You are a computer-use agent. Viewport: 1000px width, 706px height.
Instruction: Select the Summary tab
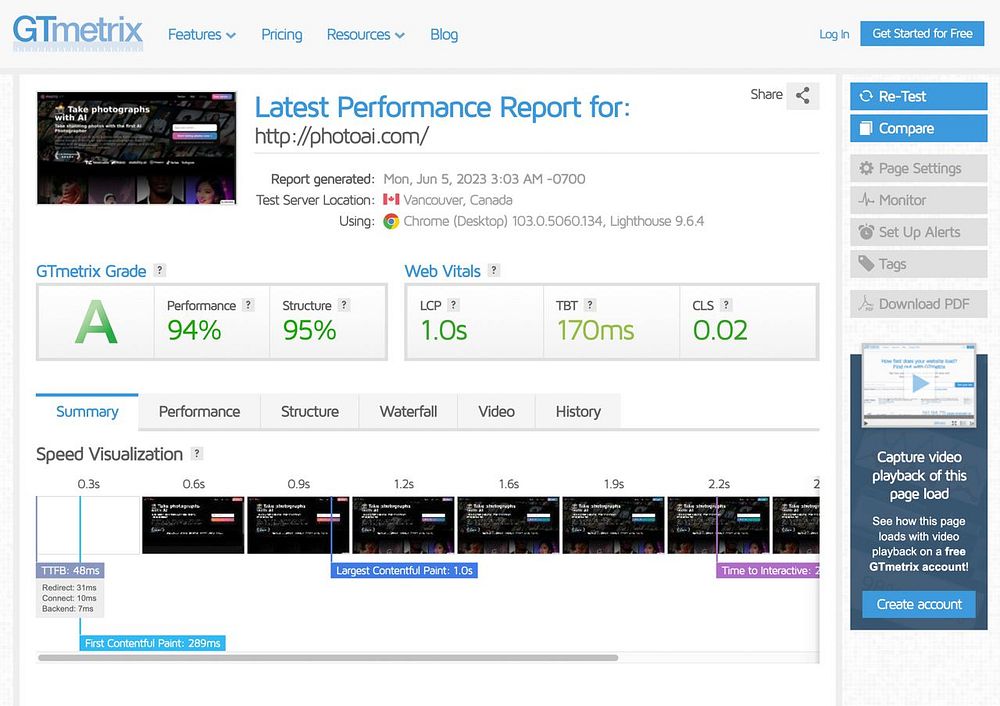pyautogui.click(x=87, y=412)
